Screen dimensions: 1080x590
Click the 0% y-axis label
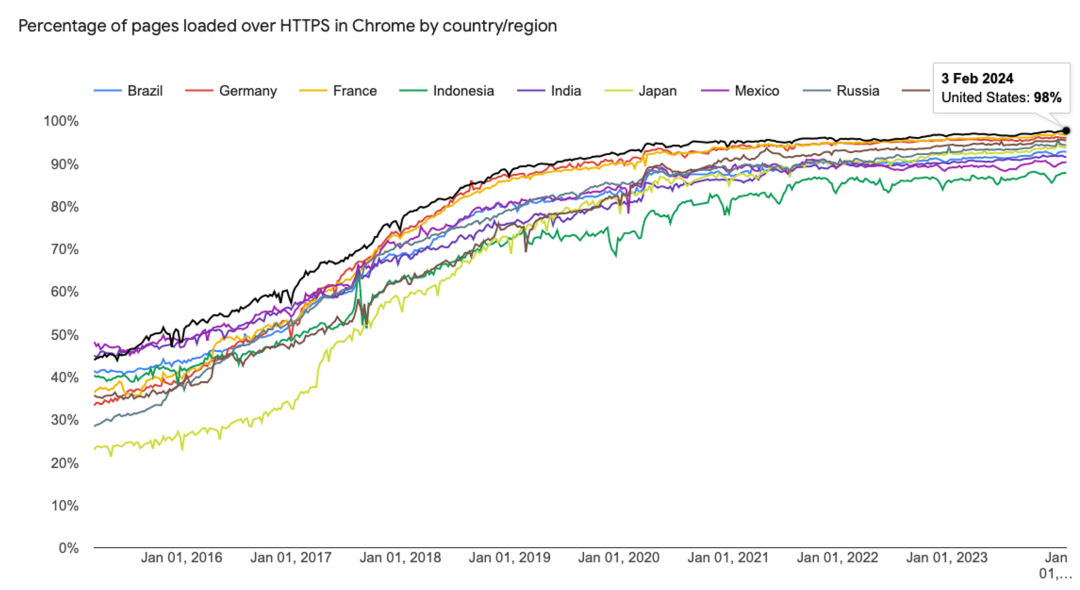point(69,548)
